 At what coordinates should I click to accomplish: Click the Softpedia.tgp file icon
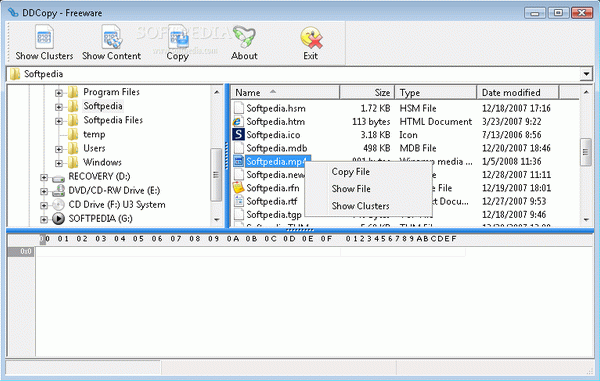[x=238, y=215]
